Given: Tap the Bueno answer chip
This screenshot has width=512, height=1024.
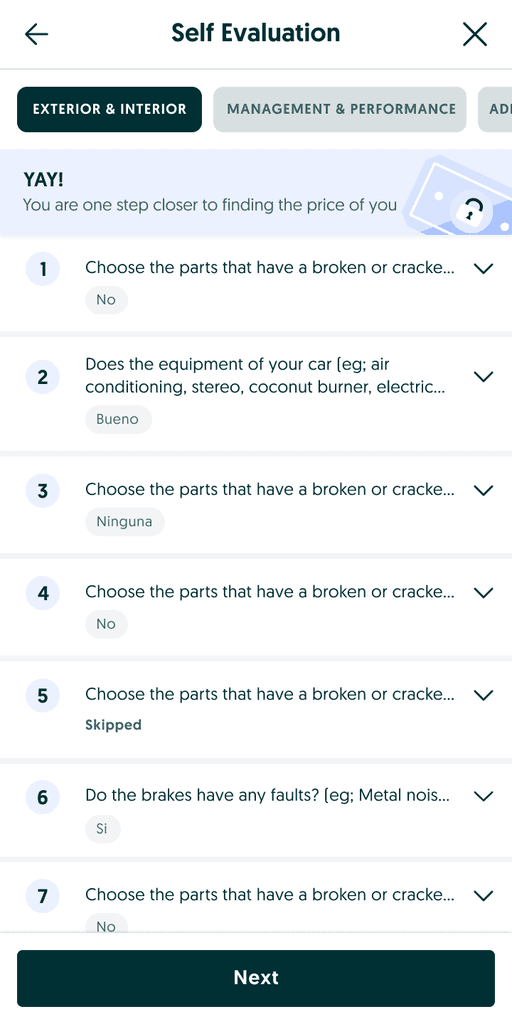Looking at the screenshot, I should point(118,419).
